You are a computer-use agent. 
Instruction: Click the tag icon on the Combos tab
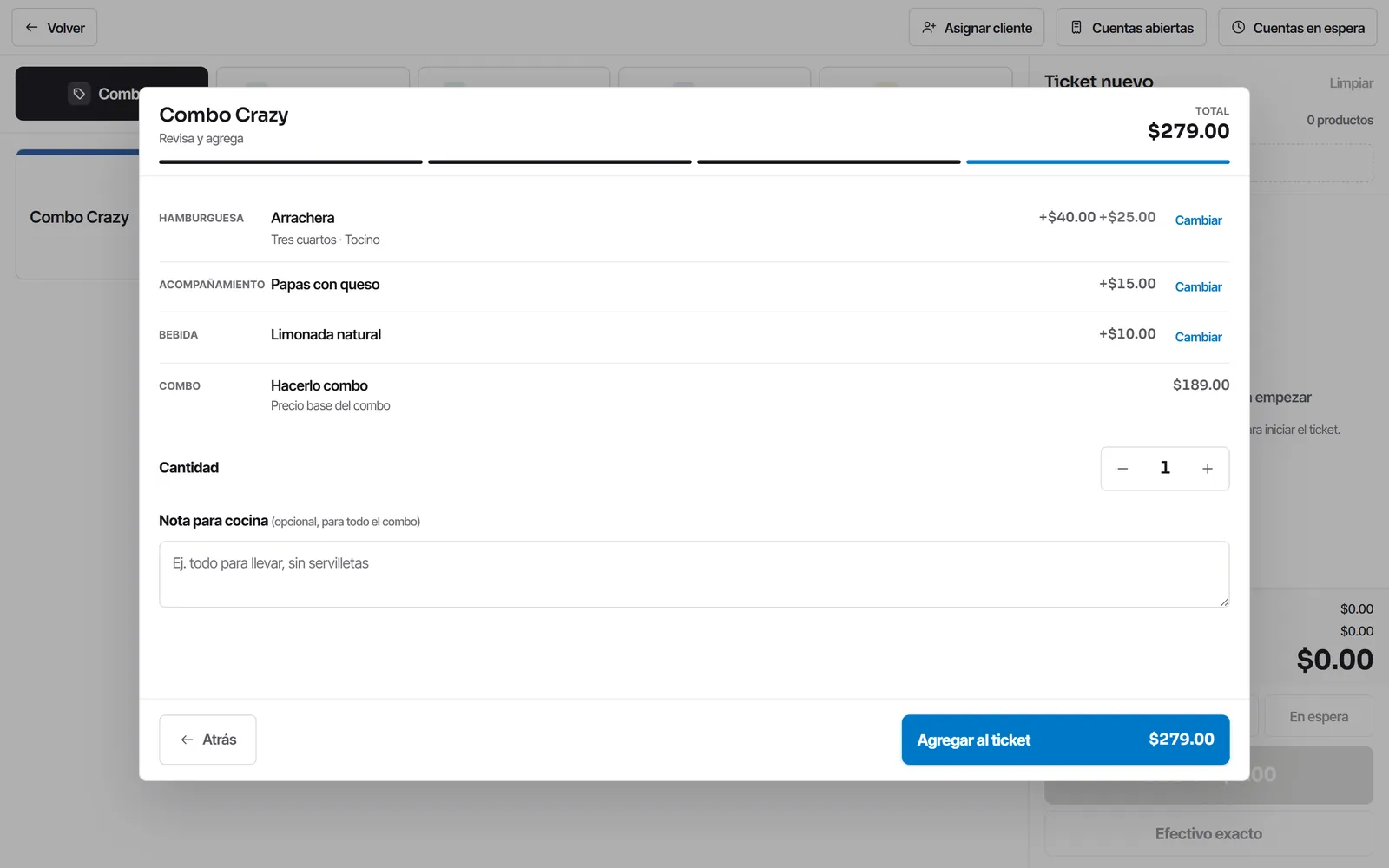pyautogui.click(x=79, y=94)
